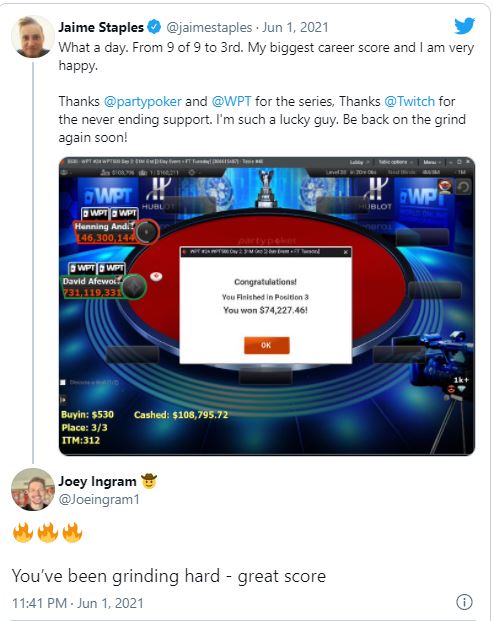Screen dimensions: 493x621
Task: Open the Menu dropdown in poker client
Action: [432, 162]
